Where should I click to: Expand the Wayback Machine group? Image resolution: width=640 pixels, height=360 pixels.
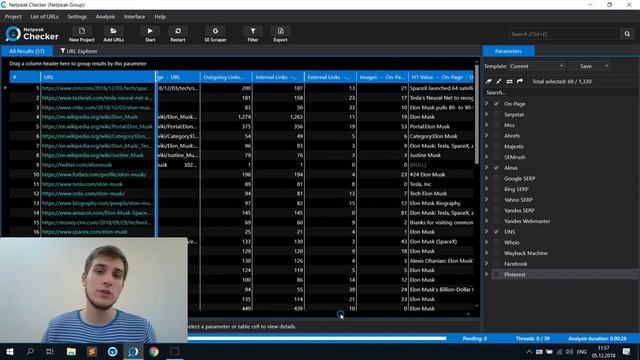tap(487, 253)
